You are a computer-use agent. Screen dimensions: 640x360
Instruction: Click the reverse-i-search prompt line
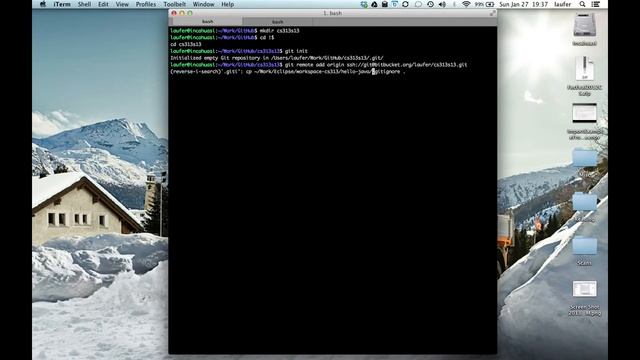(x=288, y=71)
